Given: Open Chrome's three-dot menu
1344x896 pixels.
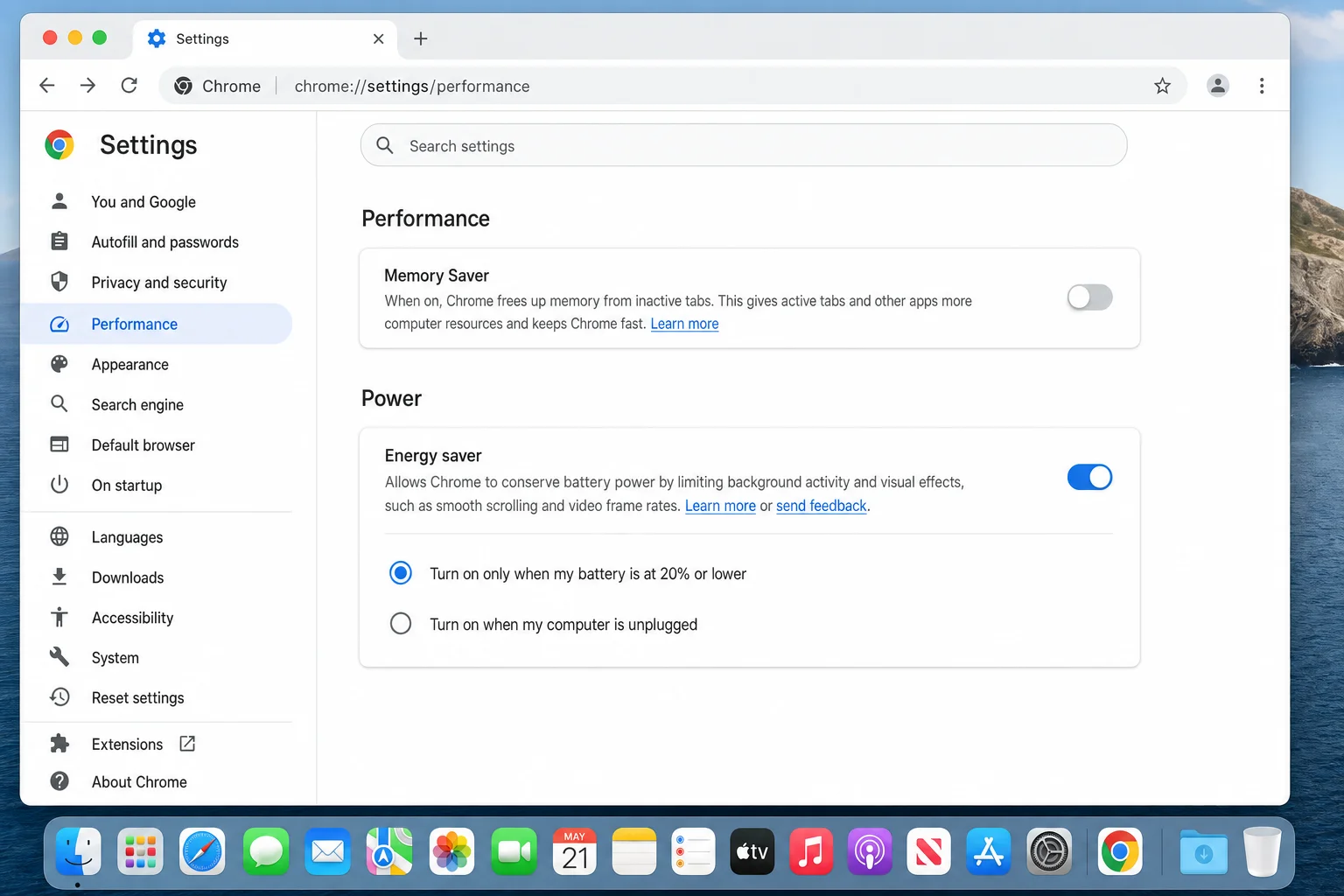Looking at the screenshot, I should point(1262,86).
